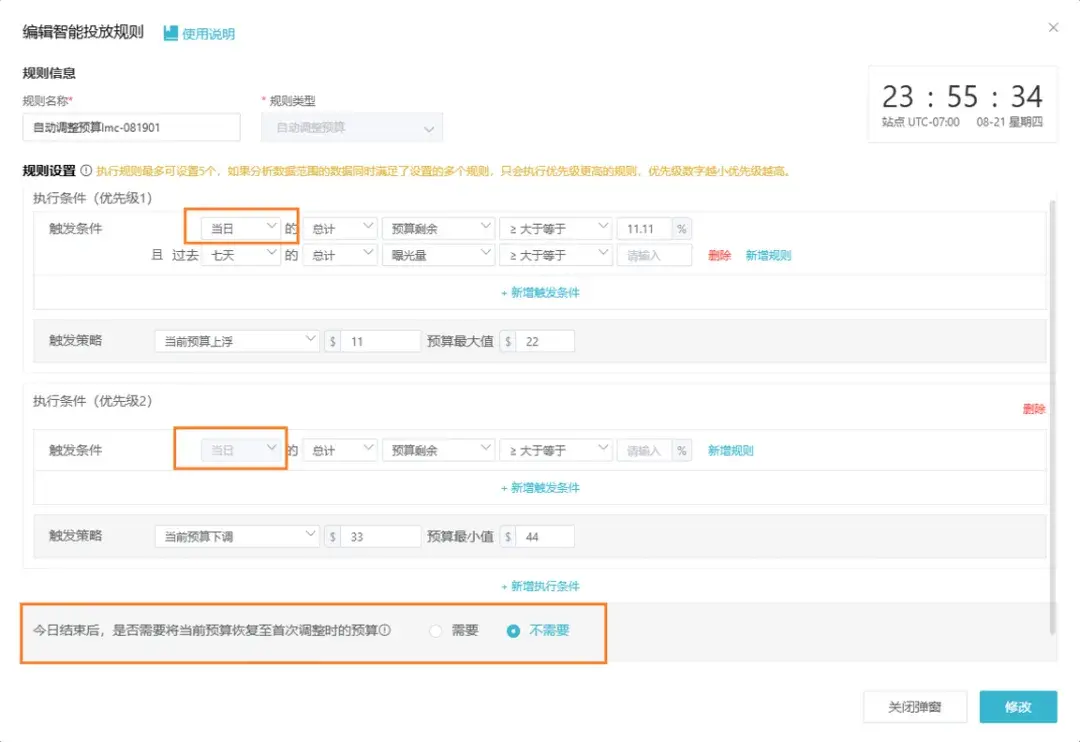Click the 关闭弹窗 button
The height and width of the screenshot is (742, 1080).
pyautogui.click(x=914, y=707)
